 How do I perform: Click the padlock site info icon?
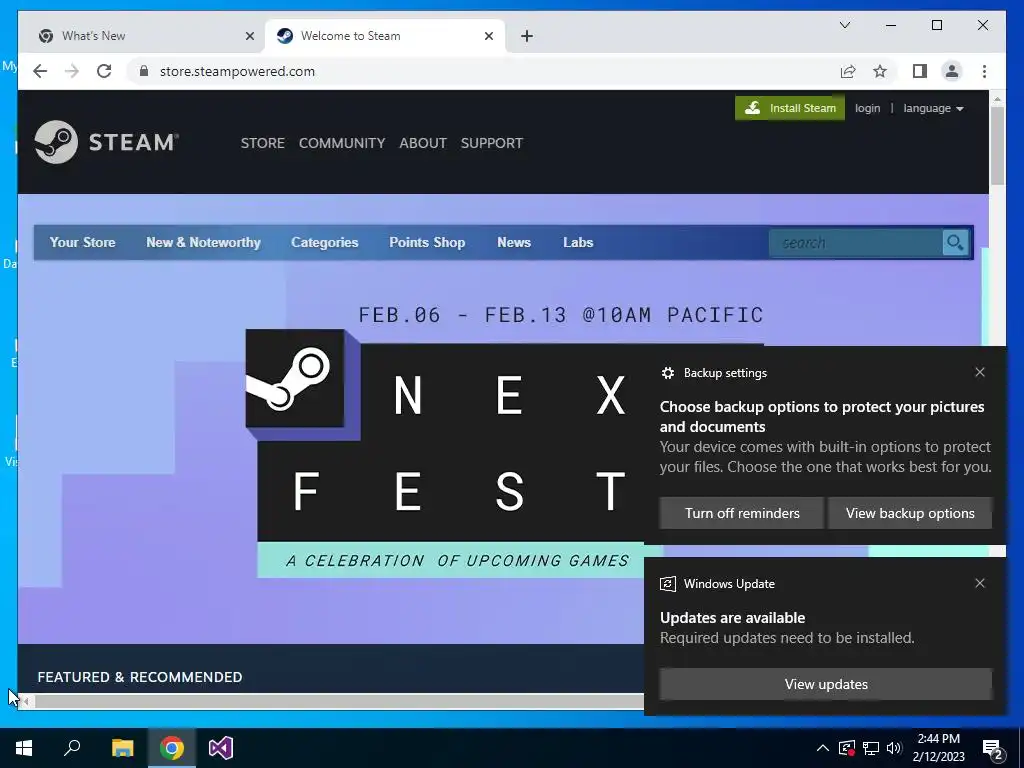click(144, 71)
